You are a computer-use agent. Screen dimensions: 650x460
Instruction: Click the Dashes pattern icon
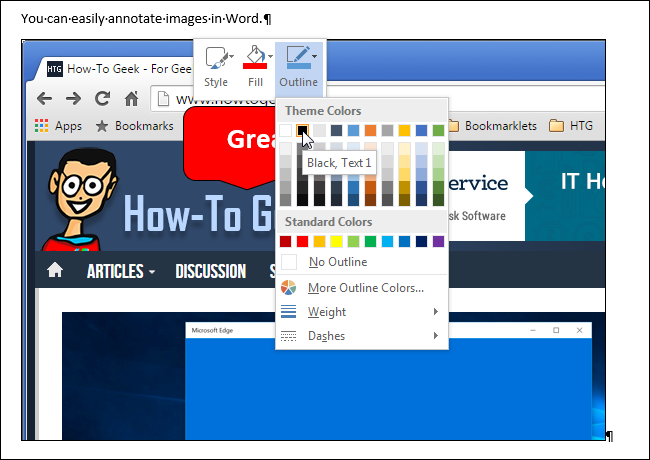tap(289, 336)
